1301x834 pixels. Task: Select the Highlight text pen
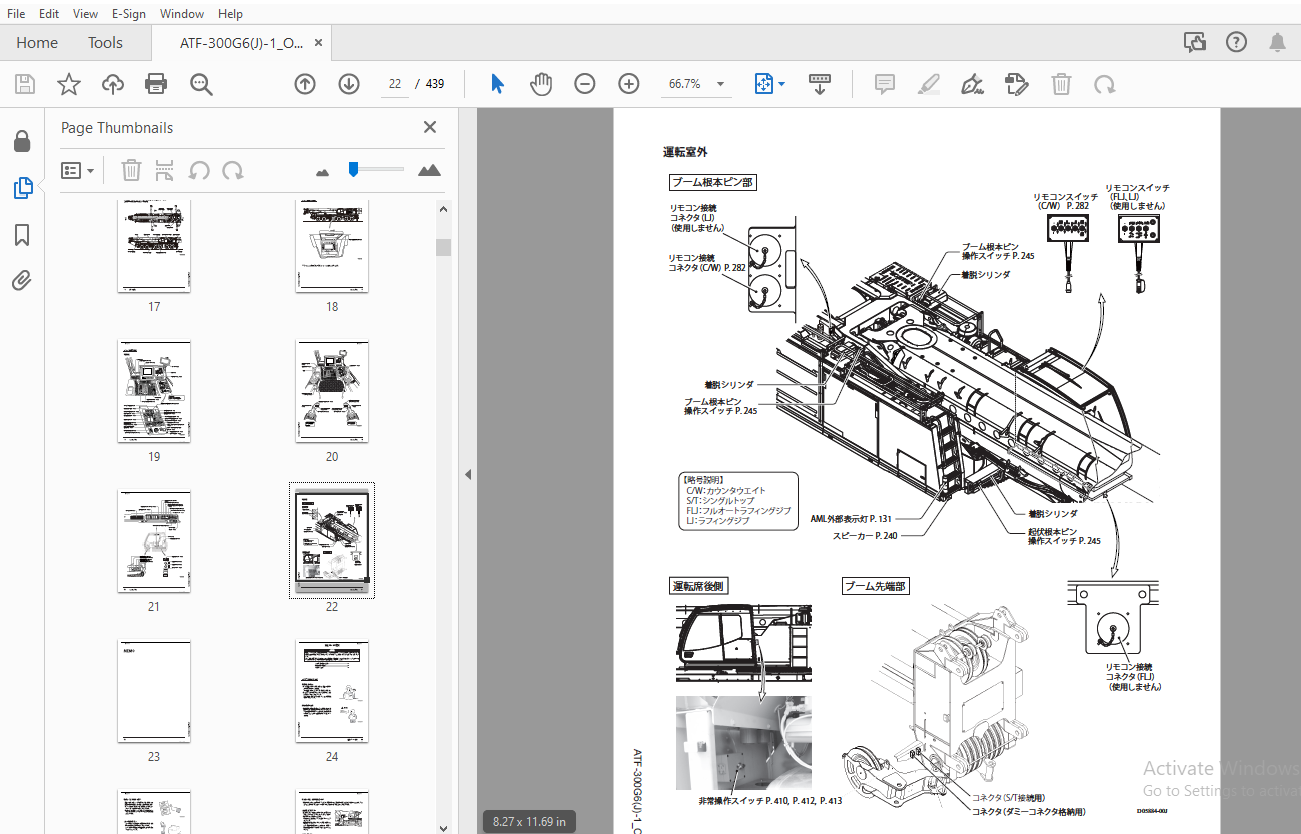[929, 84]
